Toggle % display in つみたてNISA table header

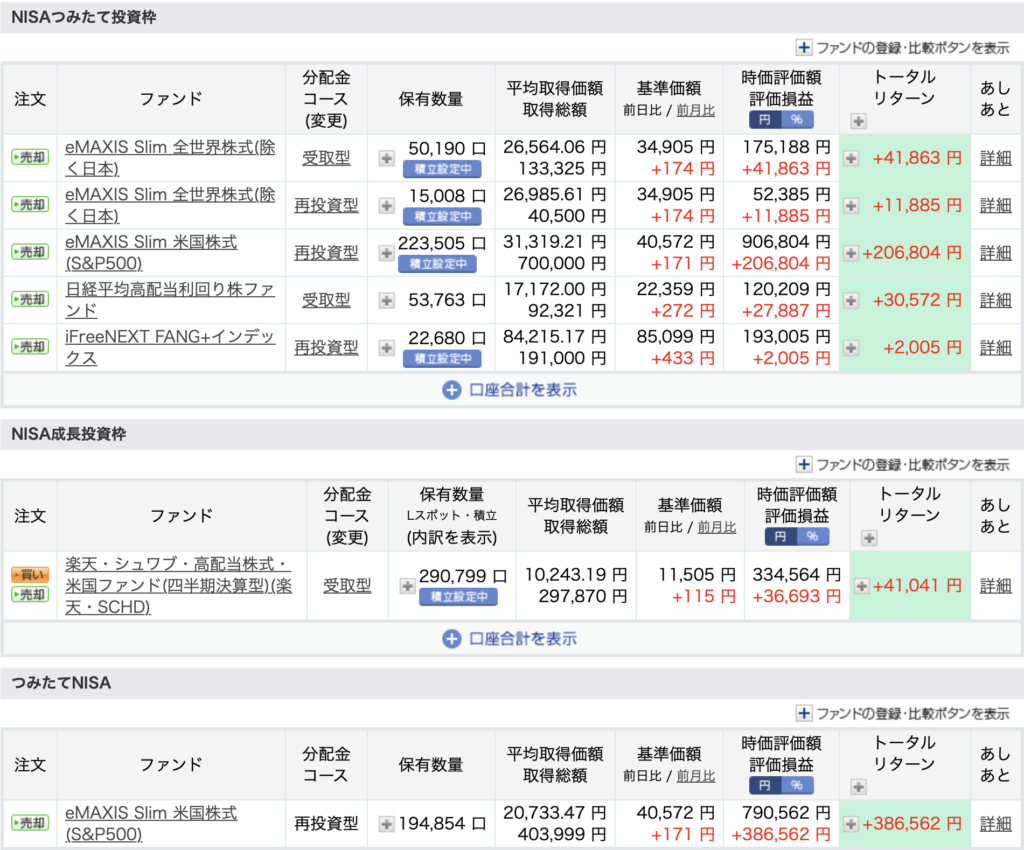point(797,786)
